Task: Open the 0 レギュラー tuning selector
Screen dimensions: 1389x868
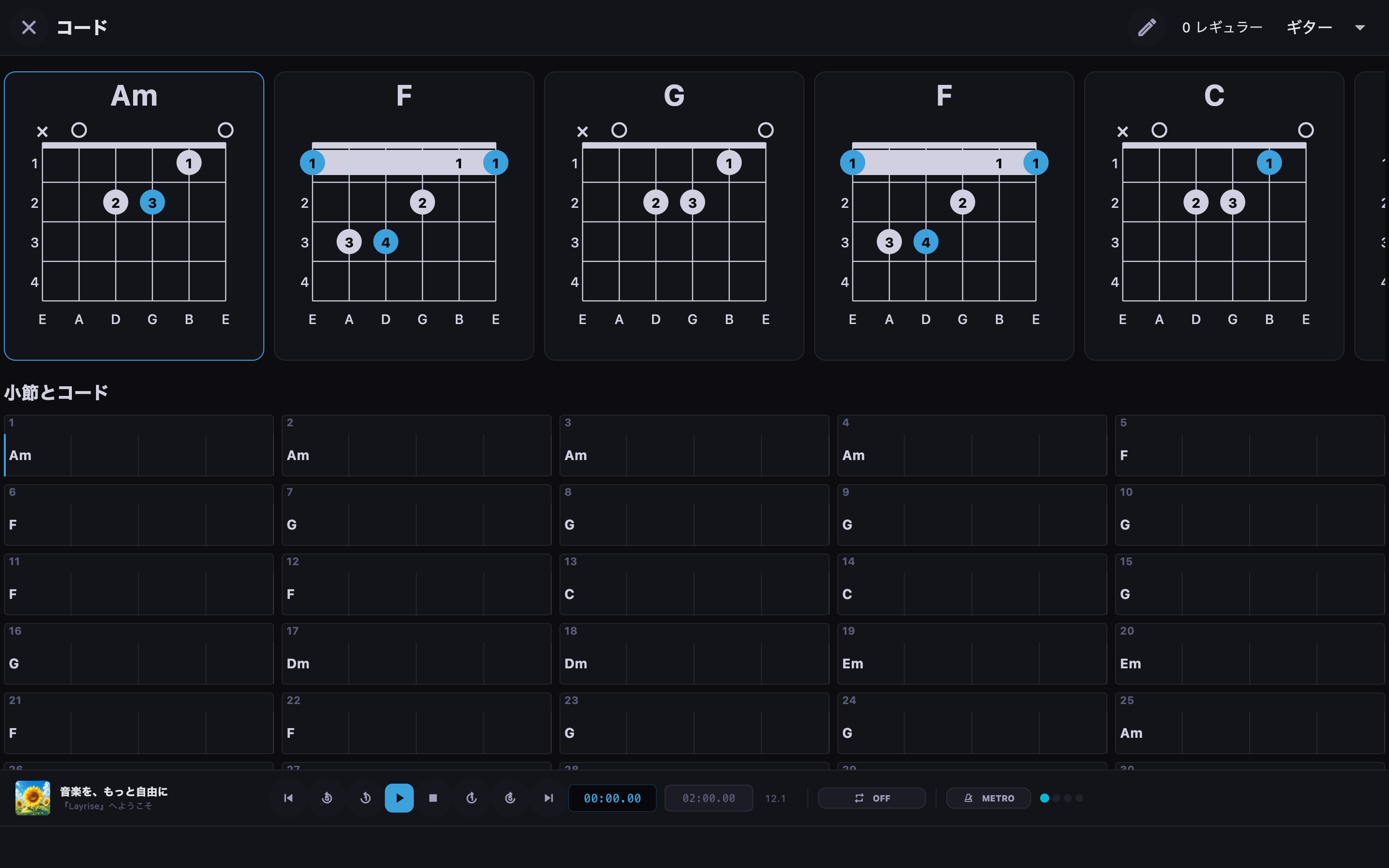Action: pyautogui.click(x=1222, y=27)
